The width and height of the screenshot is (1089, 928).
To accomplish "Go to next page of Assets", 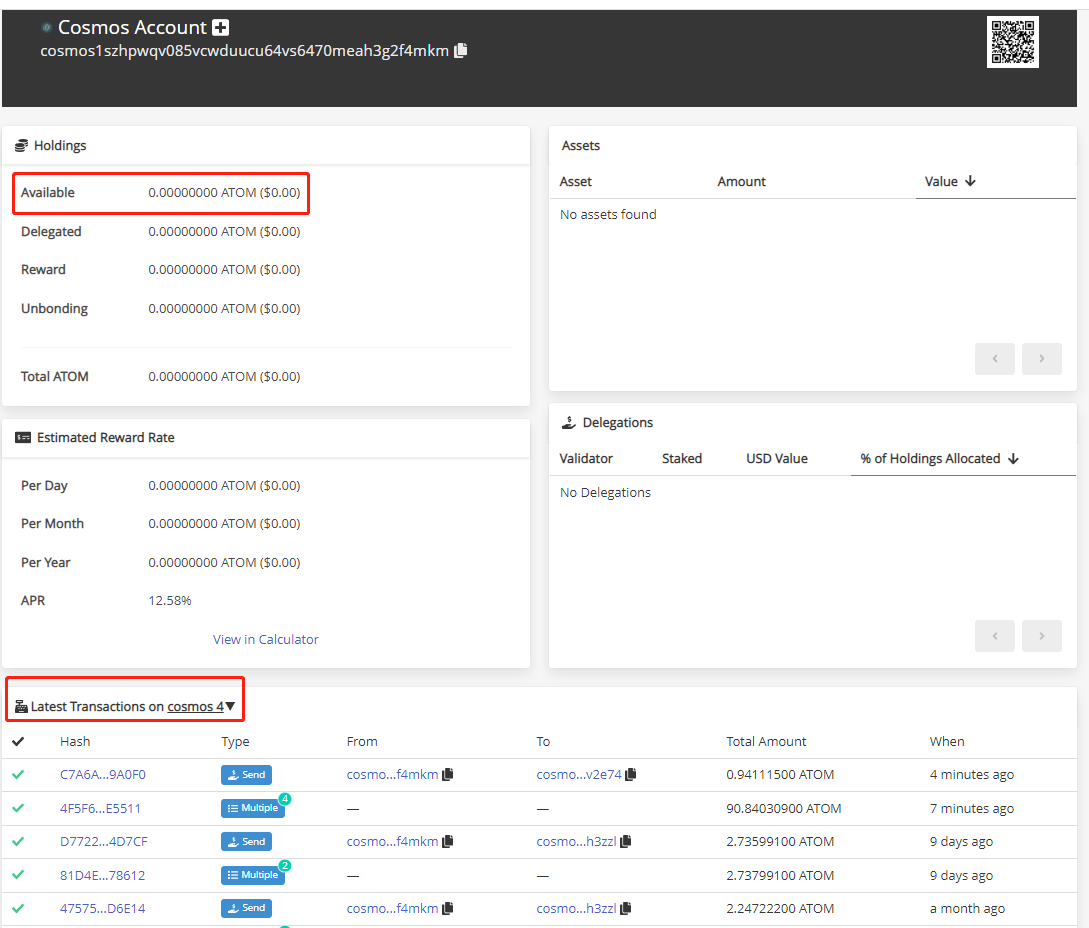I will pos(1041,359).
